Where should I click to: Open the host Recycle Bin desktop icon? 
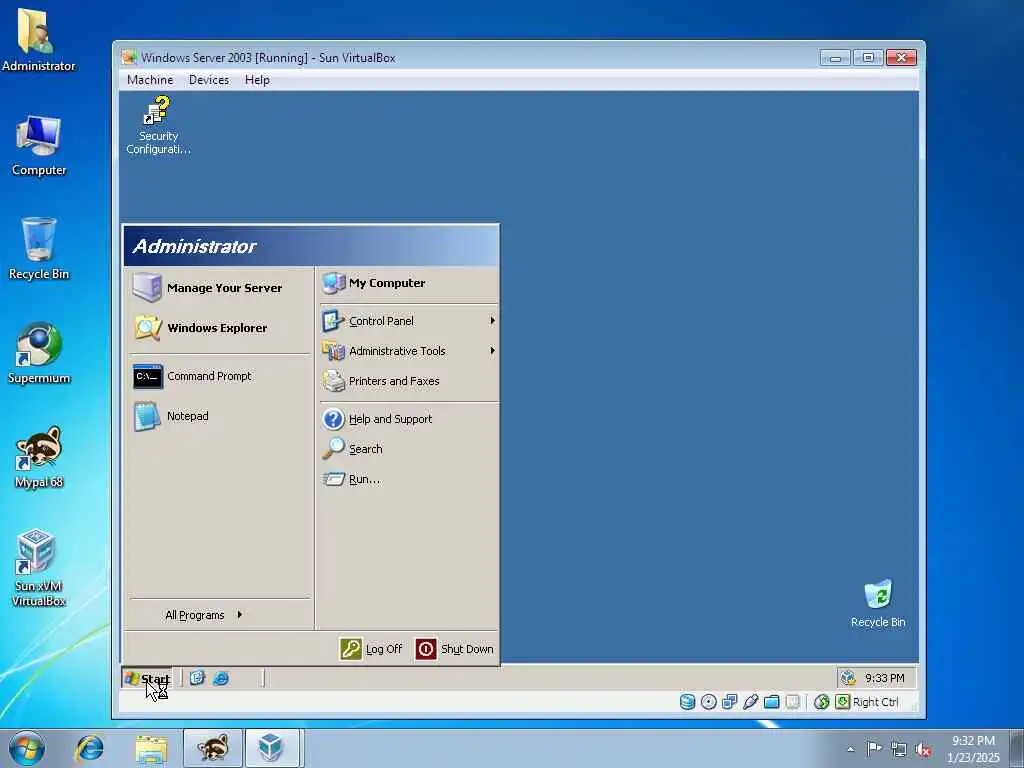tap(39, 249)
